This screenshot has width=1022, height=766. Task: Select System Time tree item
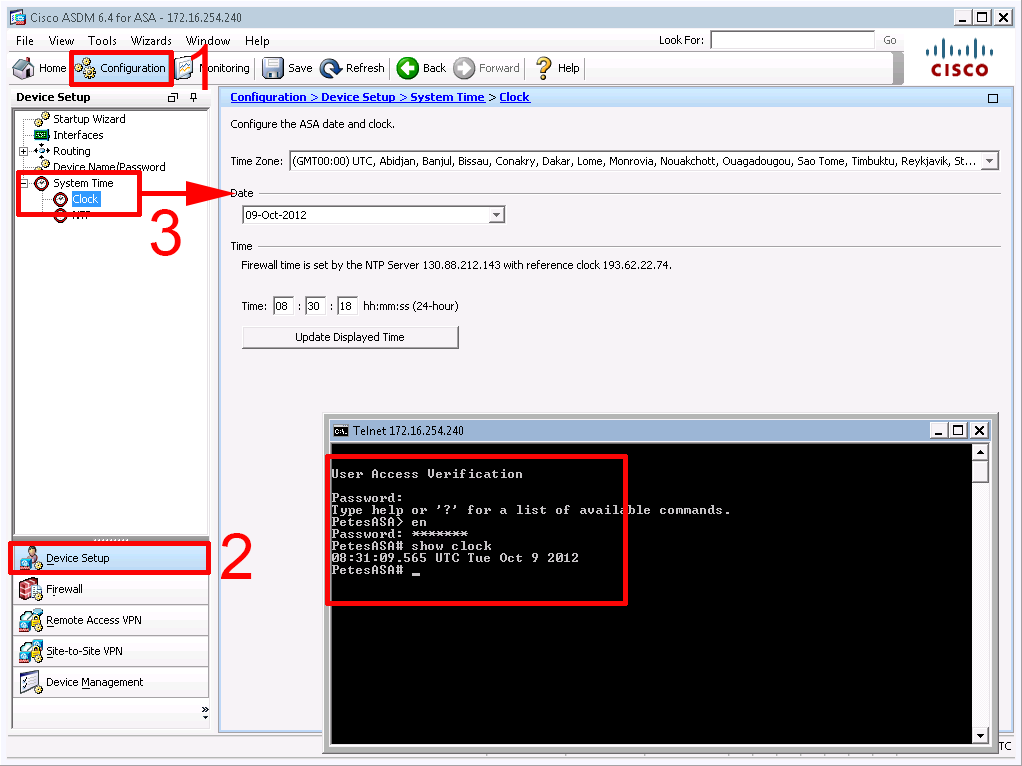83,183
